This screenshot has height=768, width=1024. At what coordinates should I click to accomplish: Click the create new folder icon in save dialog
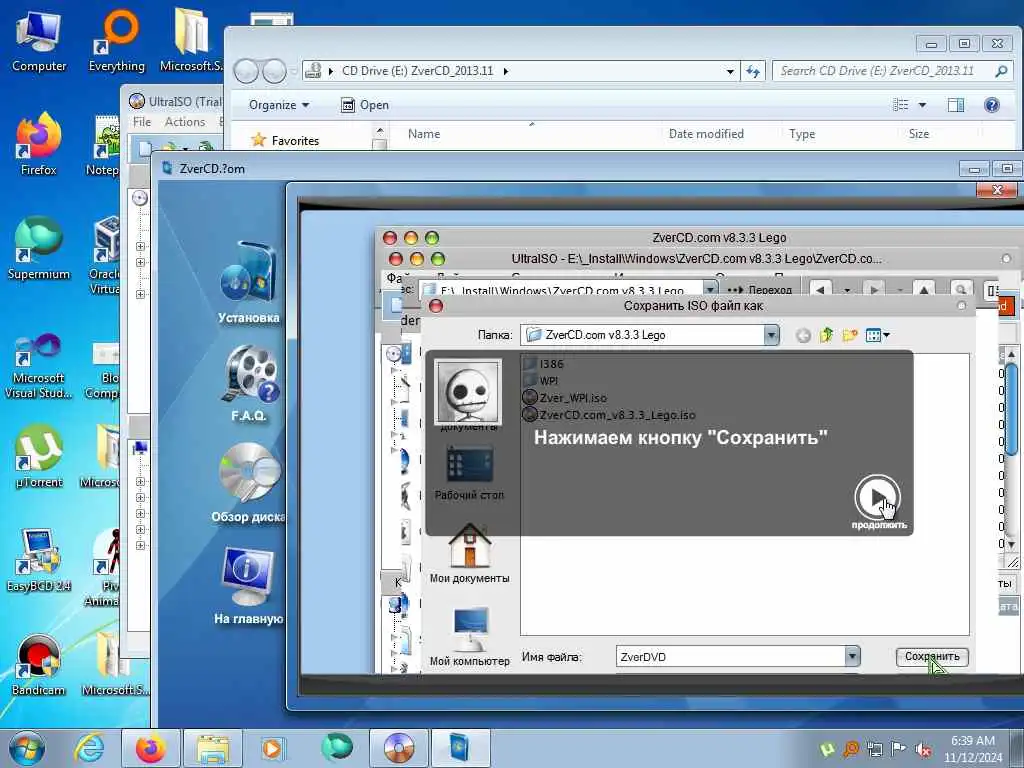[849, 335]
